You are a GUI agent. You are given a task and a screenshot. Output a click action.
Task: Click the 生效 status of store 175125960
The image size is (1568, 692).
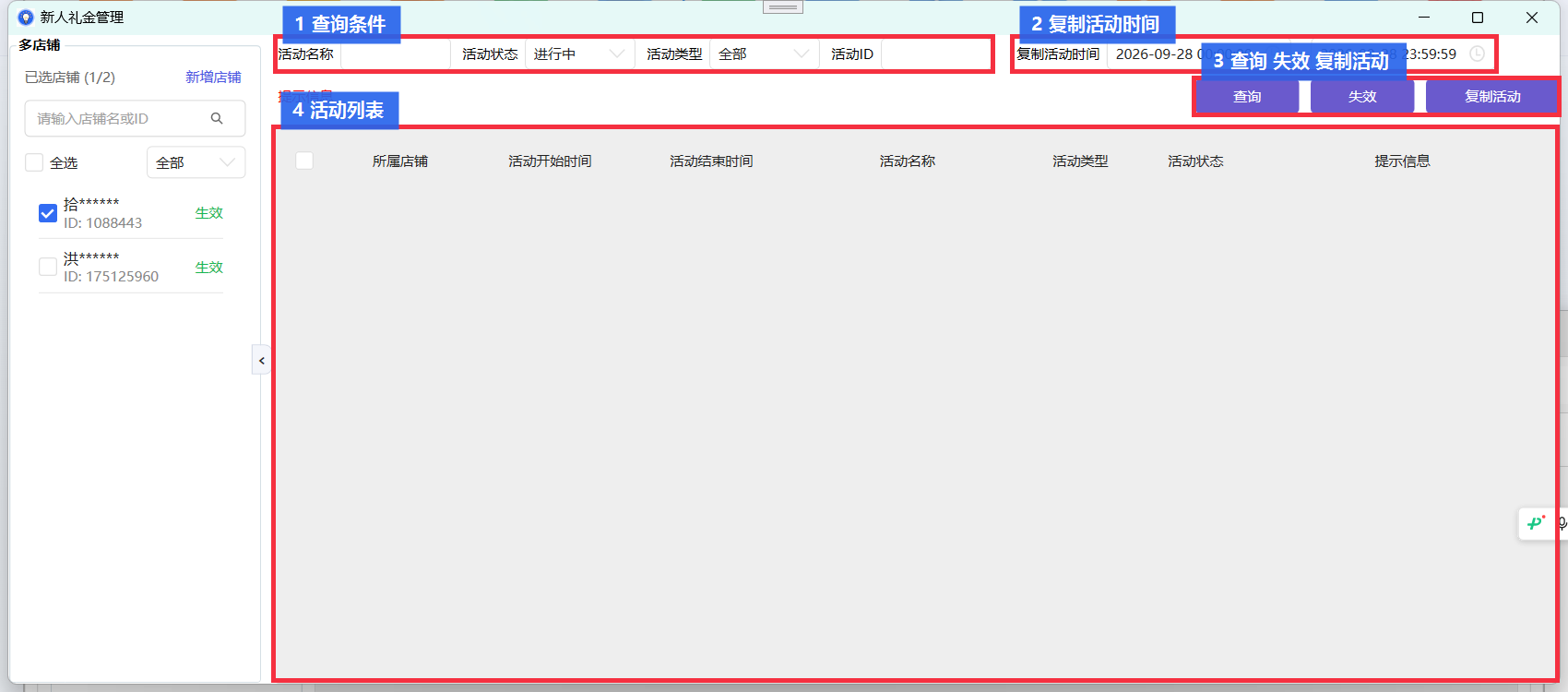tap(209, 267)
